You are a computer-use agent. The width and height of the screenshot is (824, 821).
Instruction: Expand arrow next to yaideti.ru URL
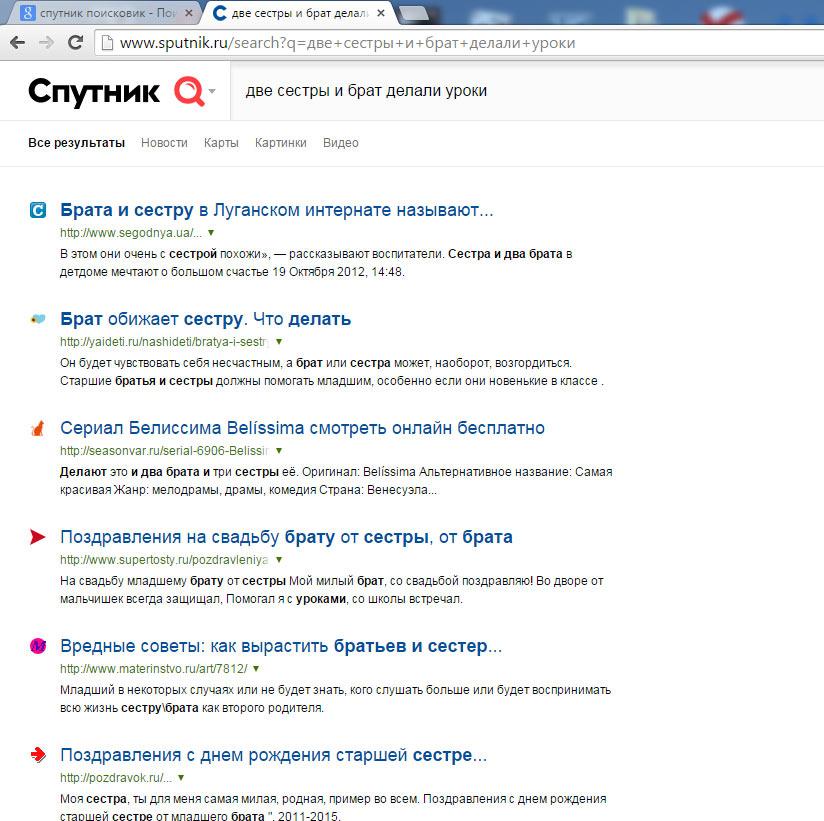tap(279, 341)
